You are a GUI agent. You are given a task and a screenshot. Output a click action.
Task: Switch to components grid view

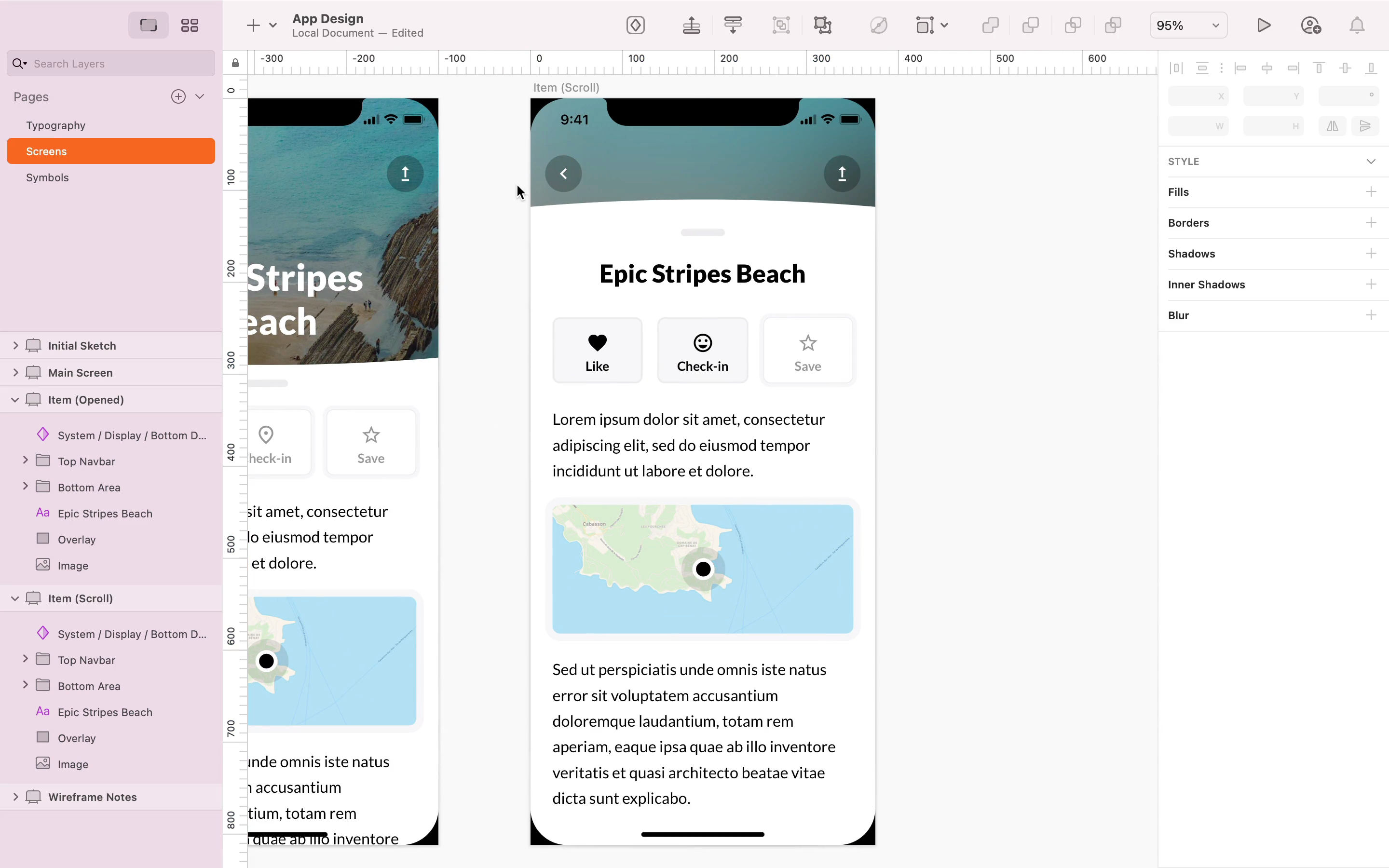pyautogui.click(x=190, y=25)
